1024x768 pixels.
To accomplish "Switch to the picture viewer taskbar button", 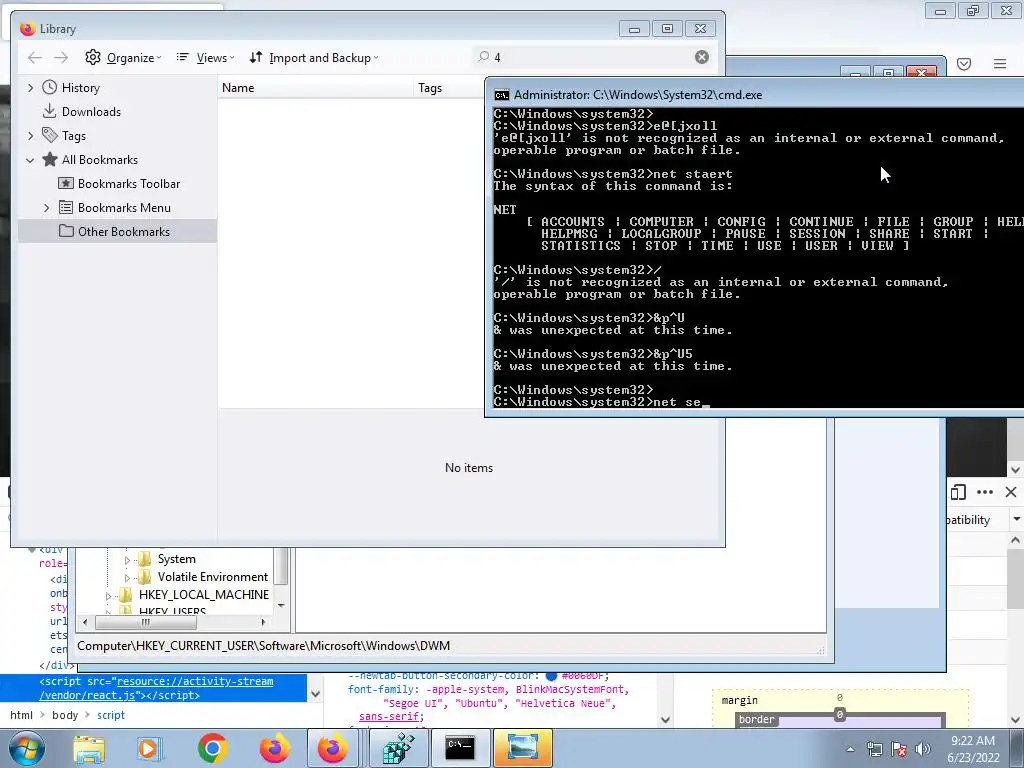I will point(522,748).
